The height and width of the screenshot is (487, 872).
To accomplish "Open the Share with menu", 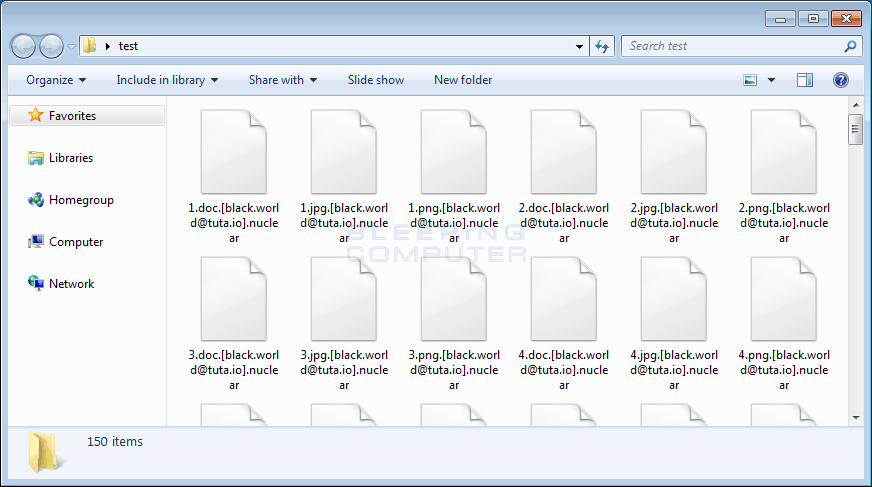I will click(283, 80).
